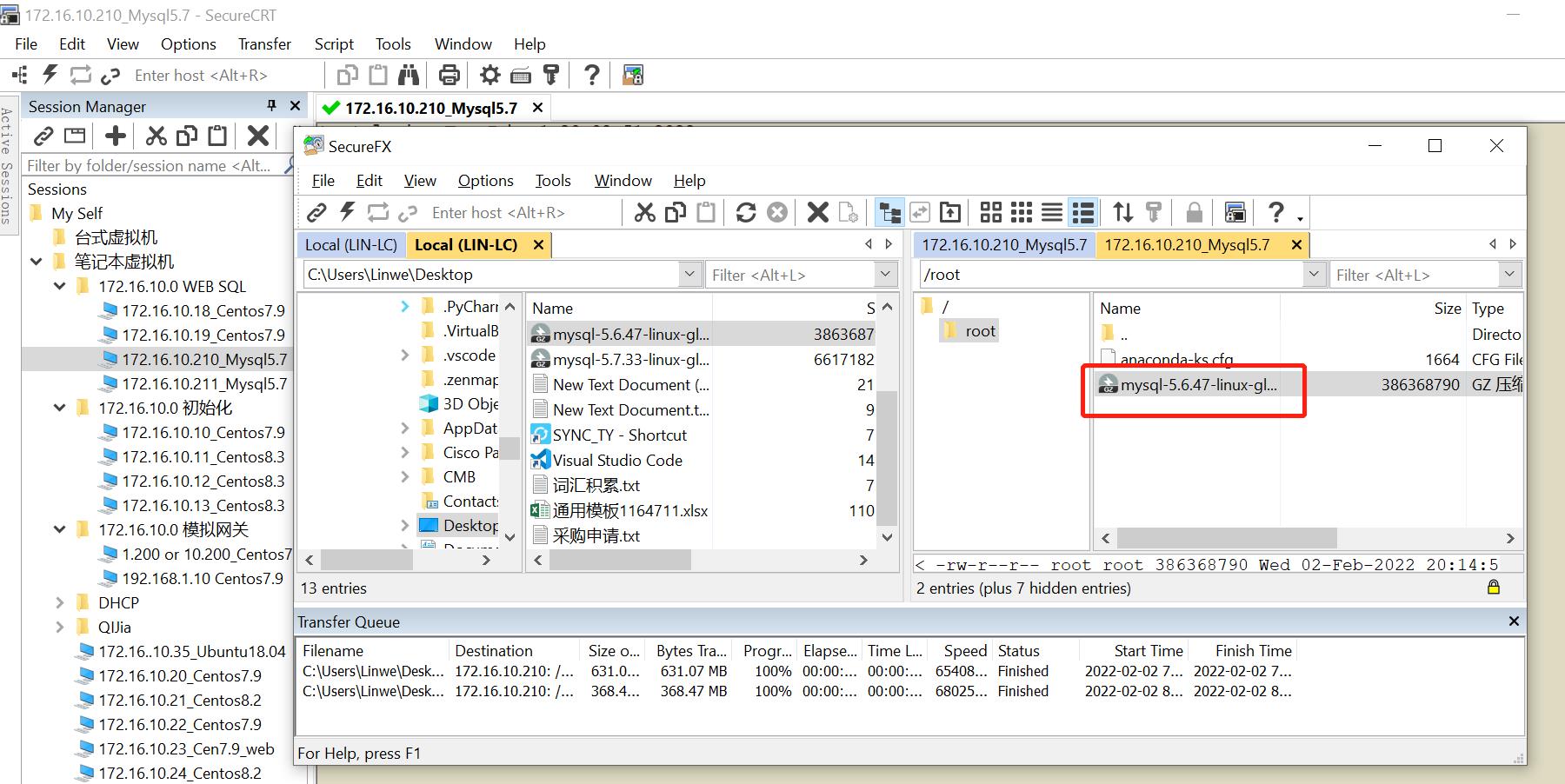1565x784 pixels.
Task: Close Session Manager panel
Action: (x=295, y=105)
